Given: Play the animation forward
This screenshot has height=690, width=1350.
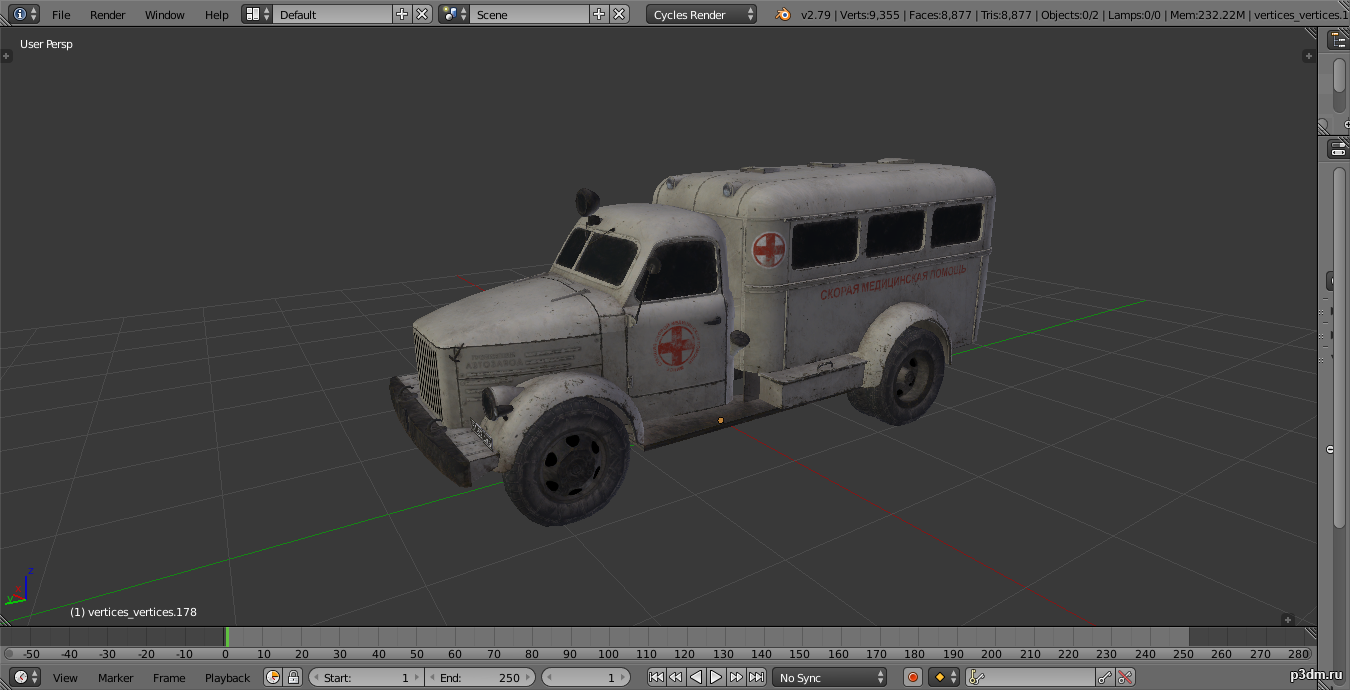Looking at the screenshot, I should 716,677.
